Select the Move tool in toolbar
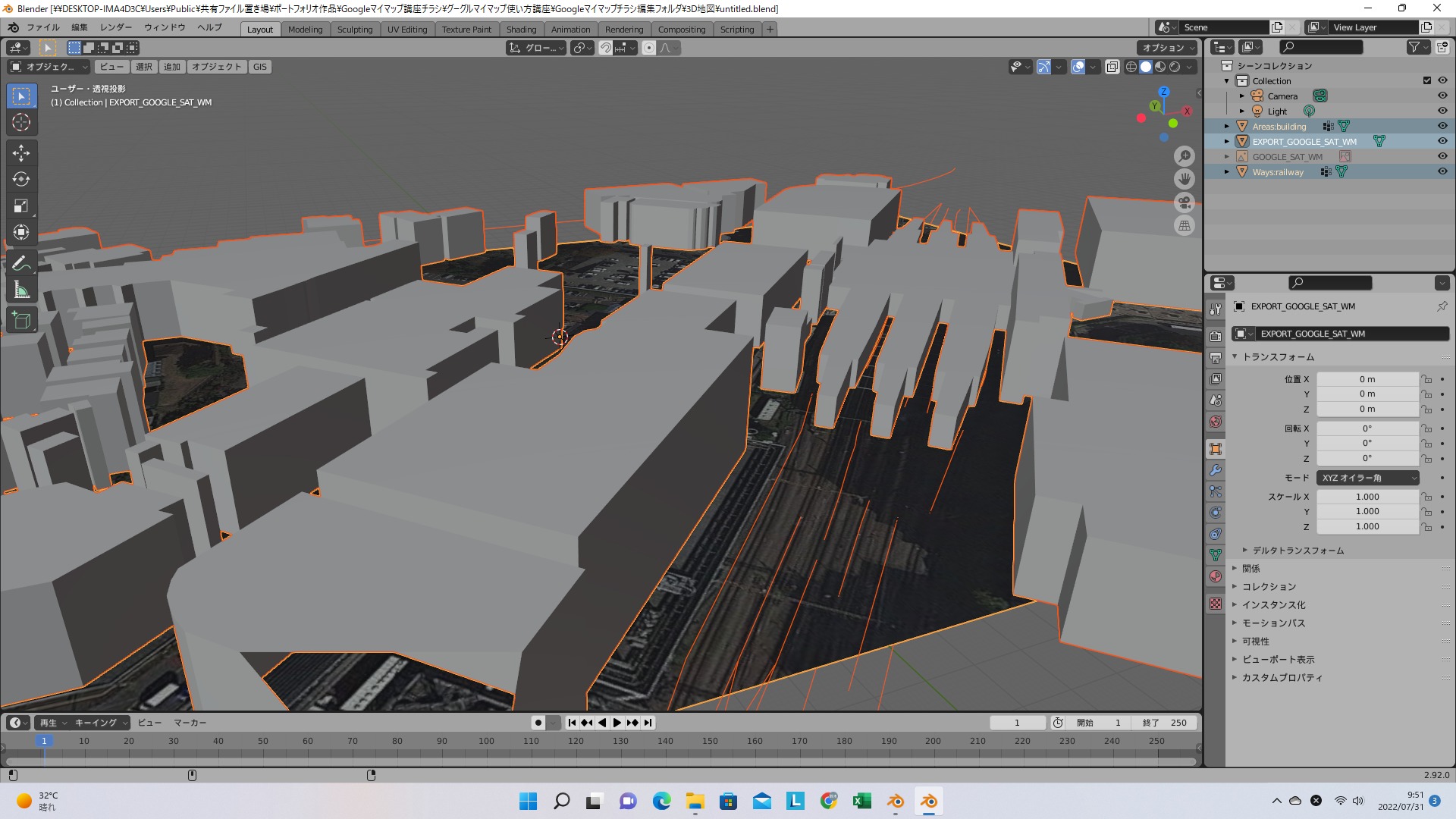 click(21, 153)
